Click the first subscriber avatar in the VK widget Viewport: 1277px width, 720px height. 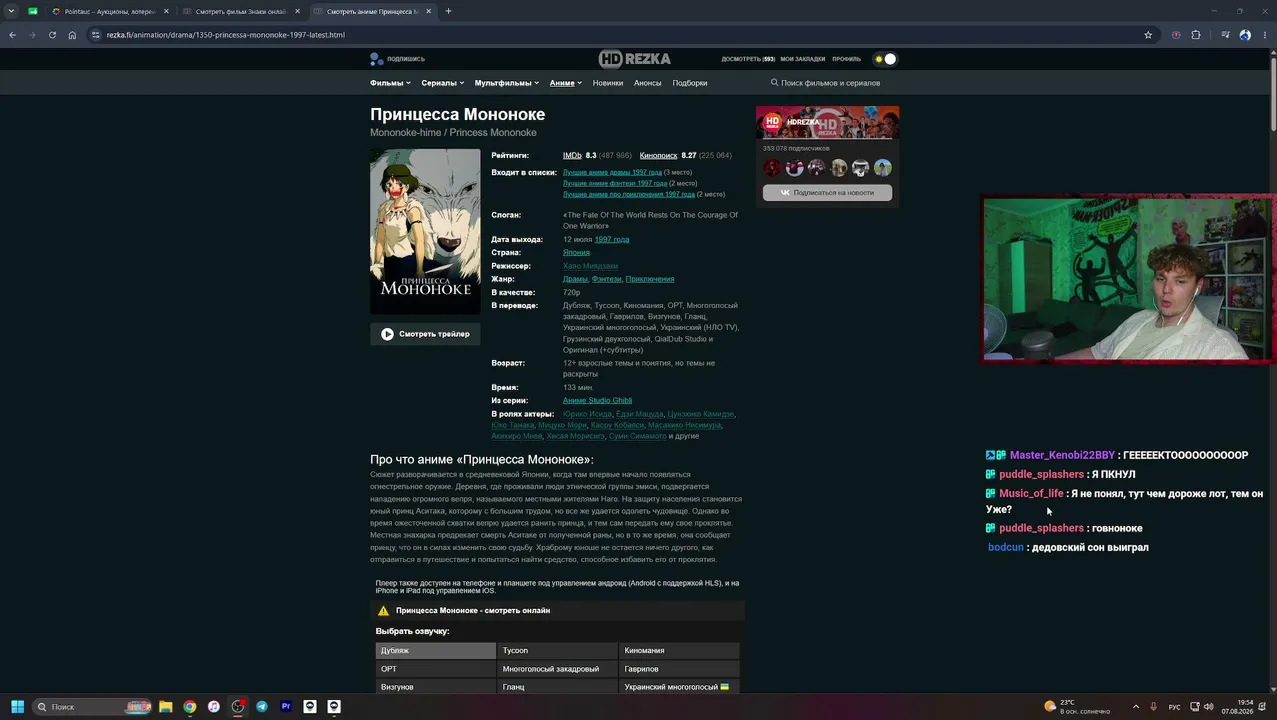[x=772, y=168]
